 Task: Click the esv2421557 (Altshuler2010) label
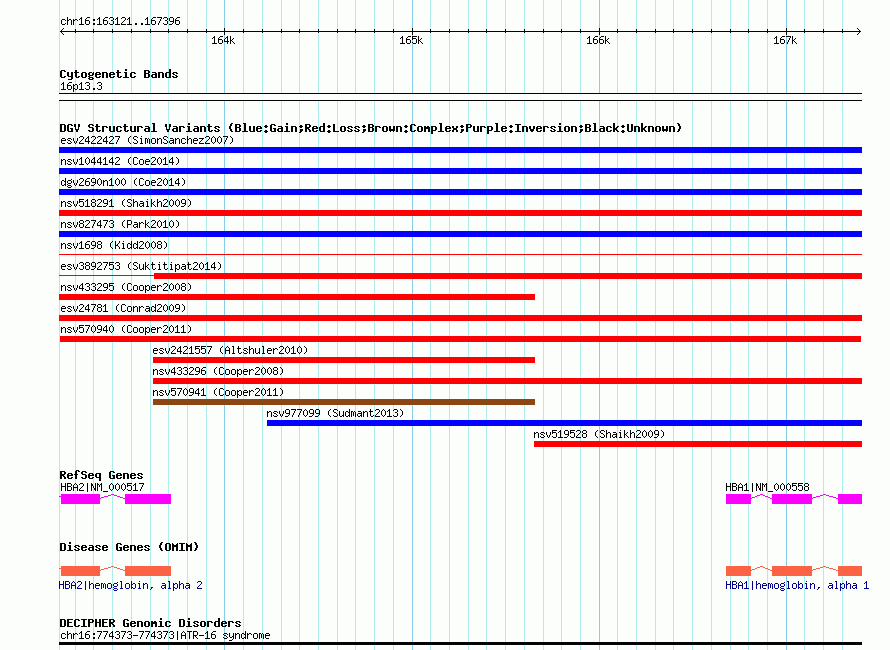230,350
